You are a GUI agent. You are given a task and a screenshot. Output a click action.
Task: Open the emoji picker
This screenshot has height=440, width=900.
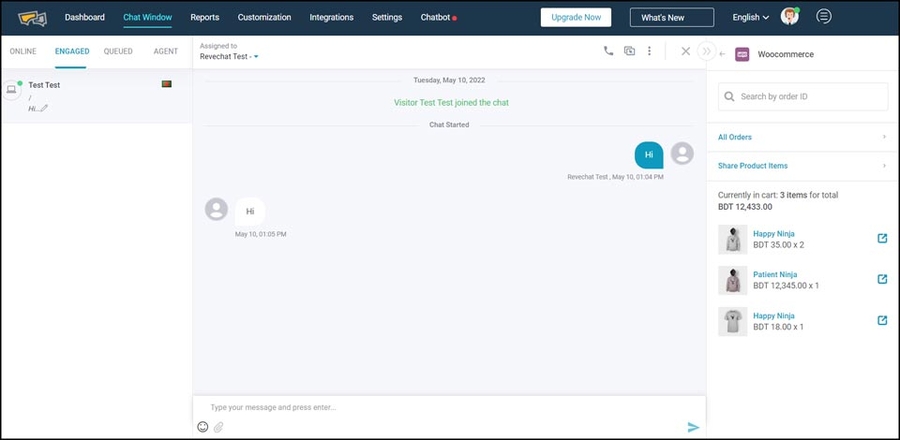pyautogui.click(x=203, y=427)
